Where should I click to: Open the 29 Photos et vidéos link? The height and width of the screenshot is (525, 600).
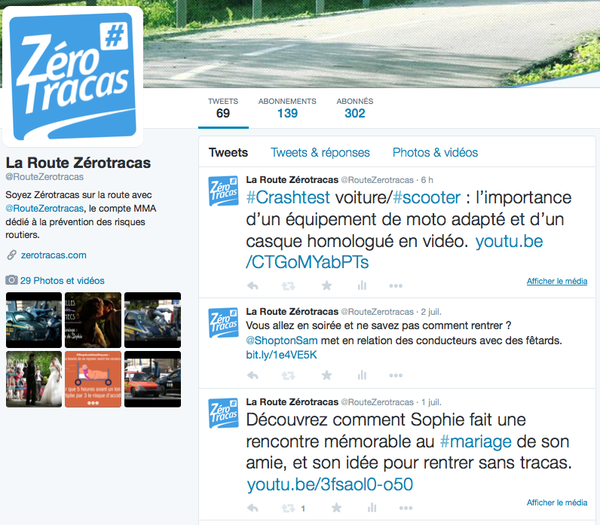click(x=62, y=280)
